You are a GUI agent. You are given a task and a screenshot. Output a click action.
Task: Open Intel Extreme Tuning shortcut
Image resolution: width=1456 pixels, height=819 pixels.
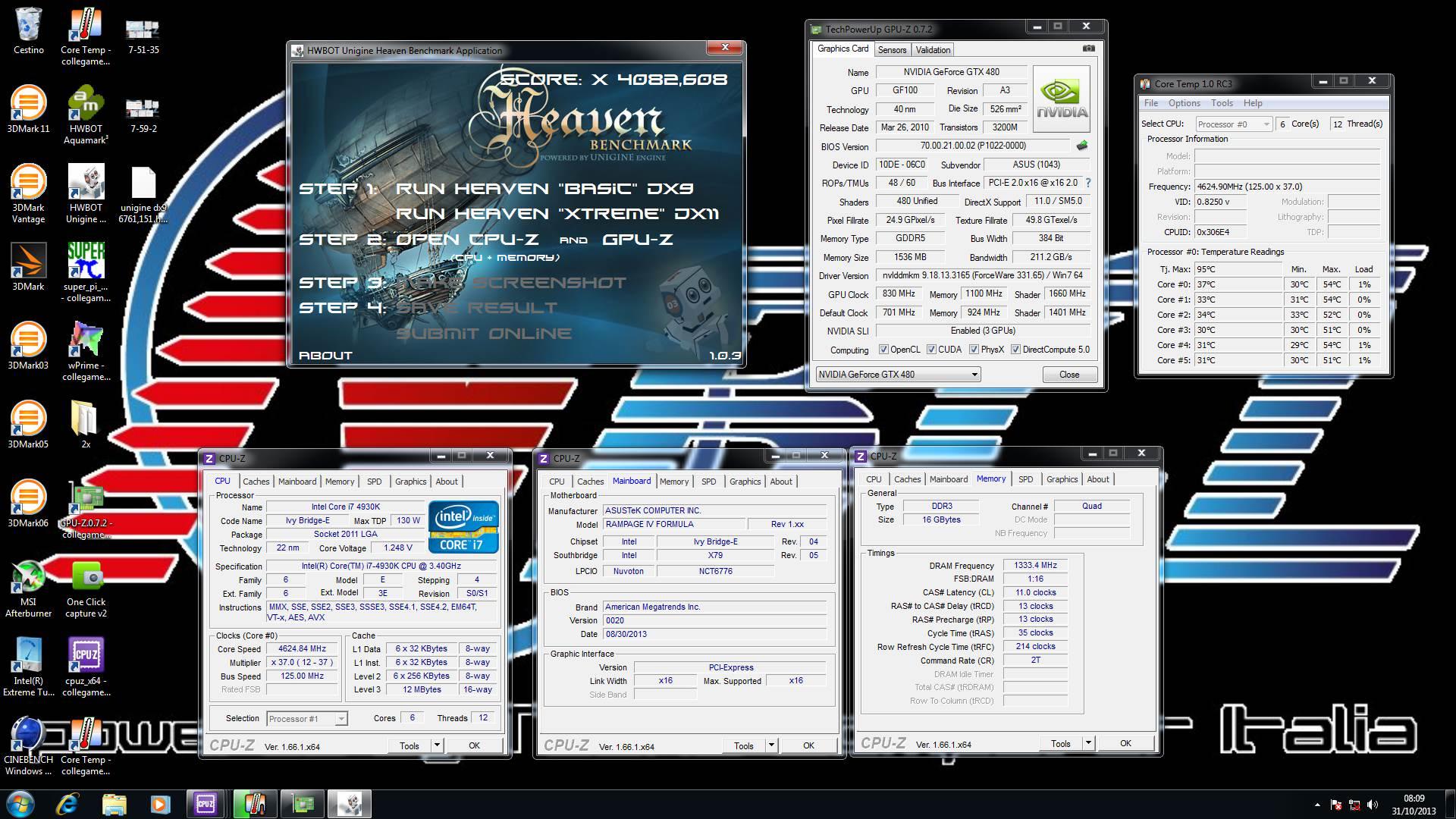pyautogui.click(x=28, y=667)
